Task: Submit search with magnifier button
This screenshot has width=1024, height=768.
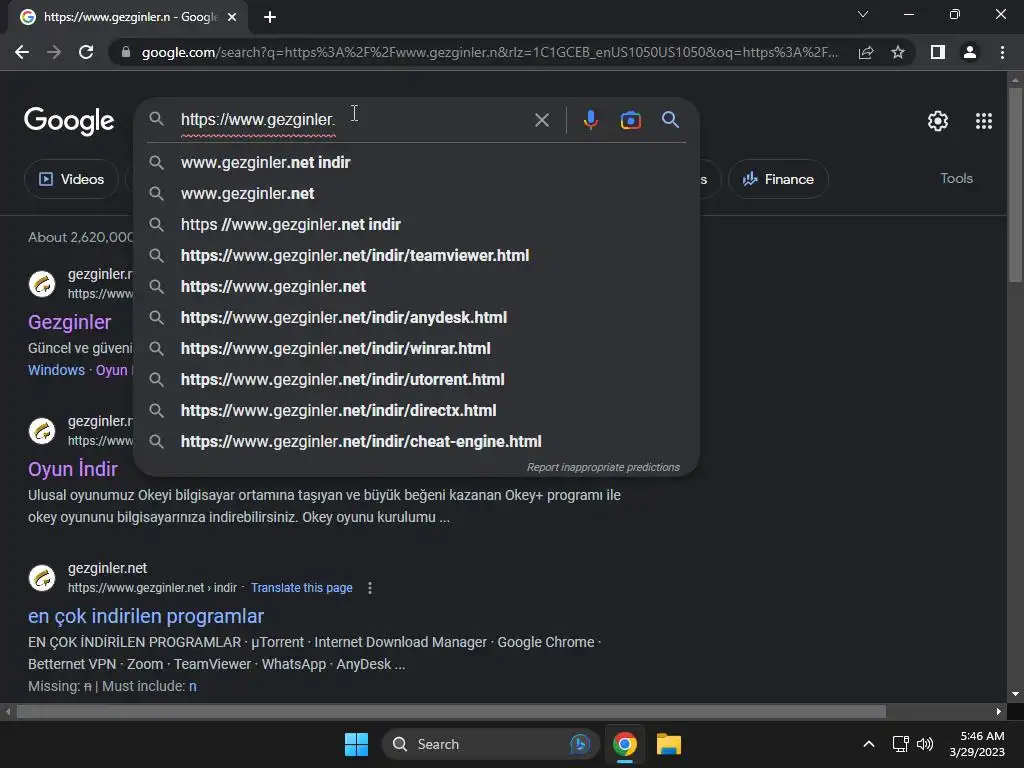Action: click(x=670, y=120)
